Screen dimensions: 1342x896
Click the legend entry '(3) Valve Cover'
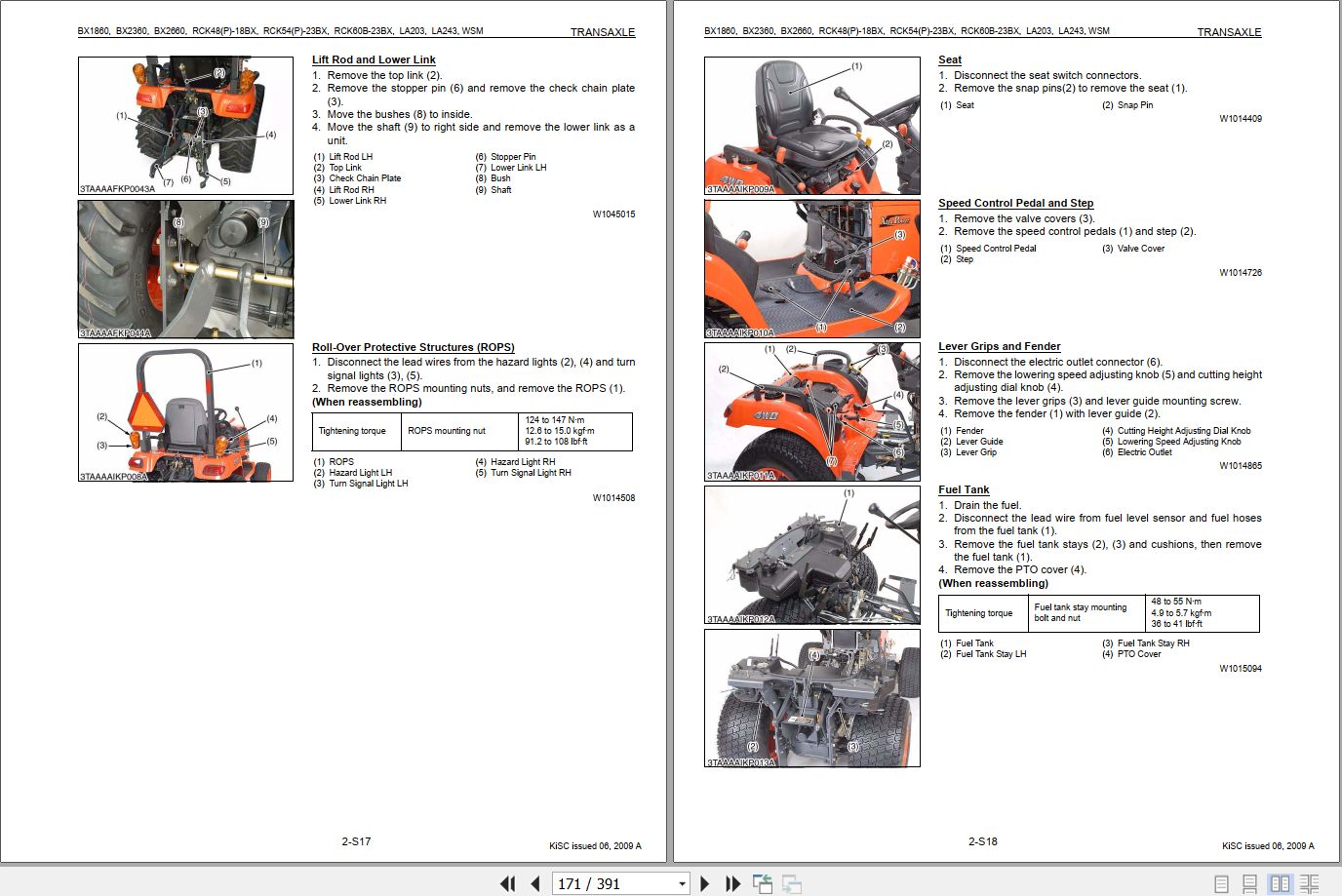[1133, 249]
